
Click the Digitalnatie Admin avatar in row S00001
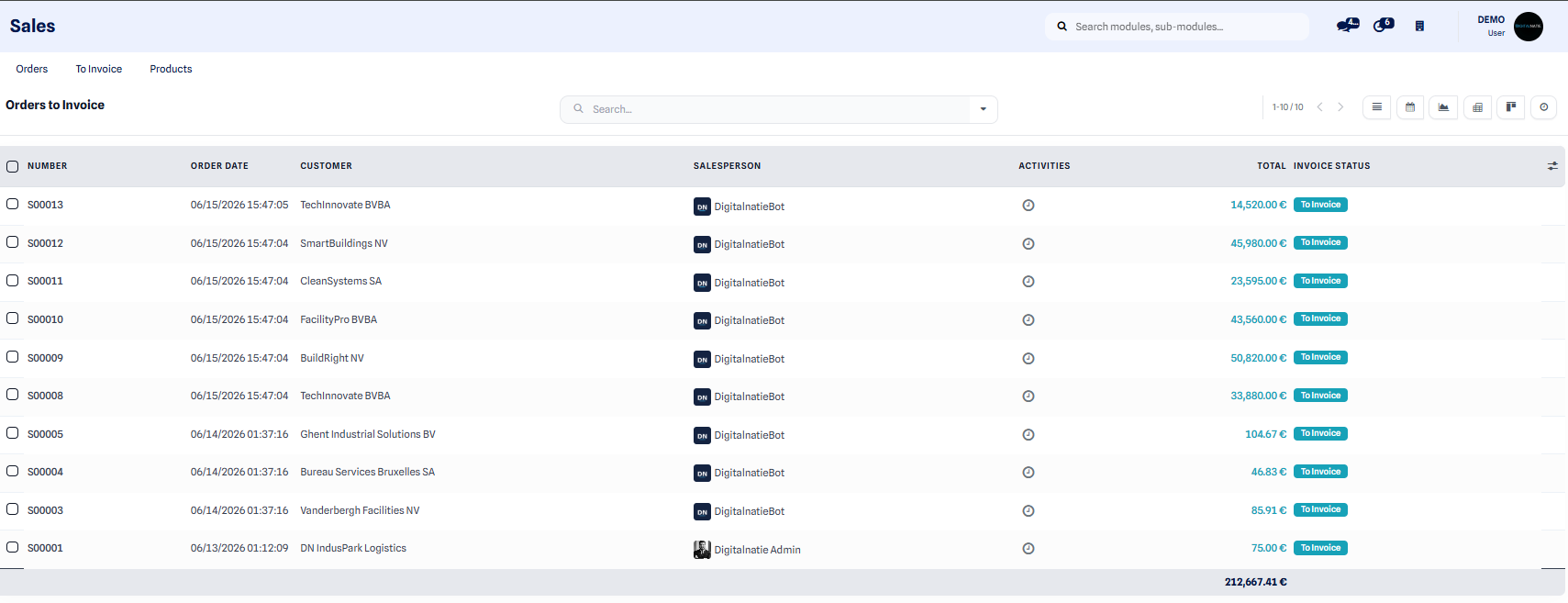(x=702, y=550)
